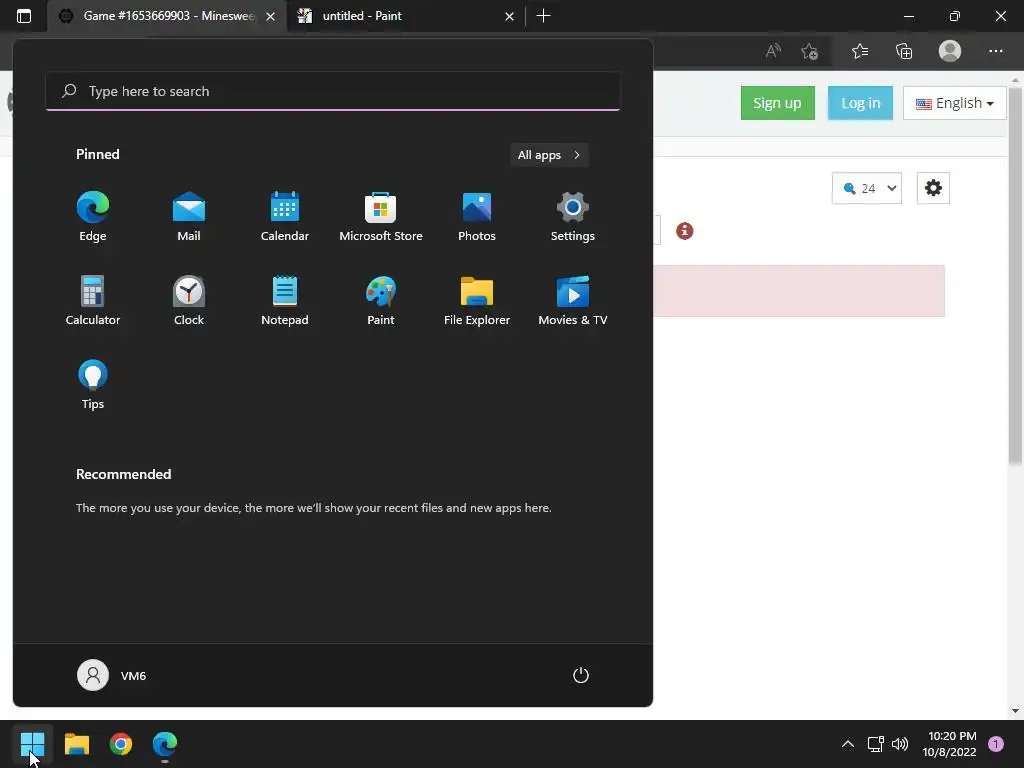Open the zoom level 24 dropdown
The width and height of the screenshot is (1024, 768).
point(867,189)
